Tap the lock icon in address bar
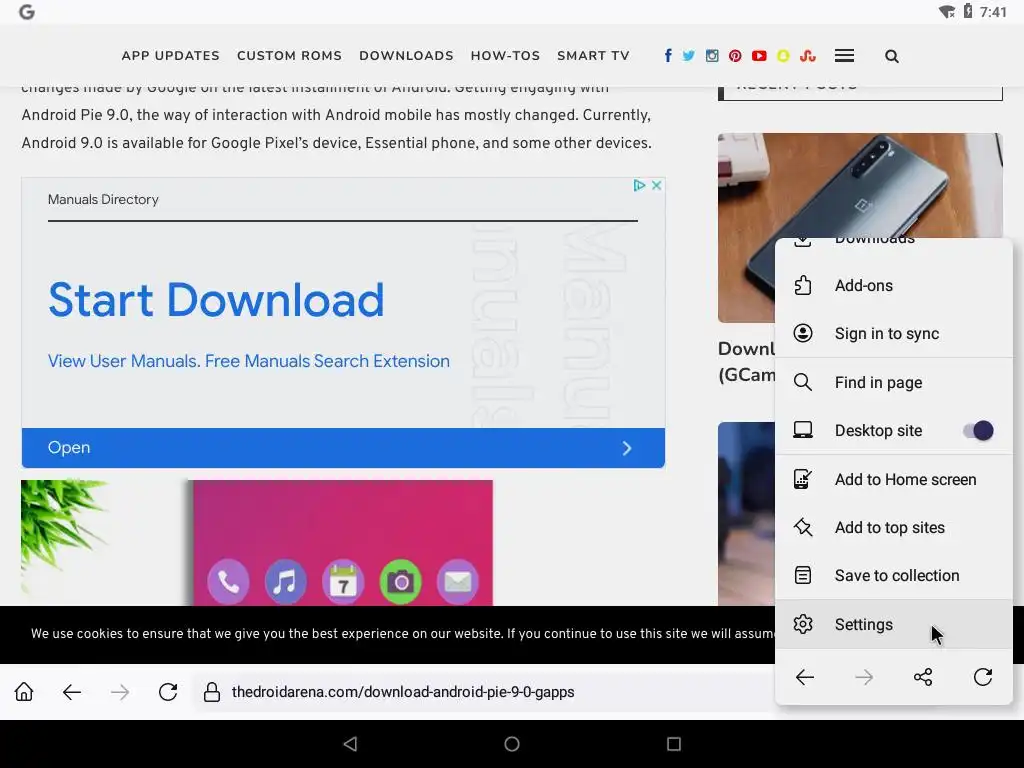Screen dimensions: 1024x768 pyautogui.click(x=212, y=692)
